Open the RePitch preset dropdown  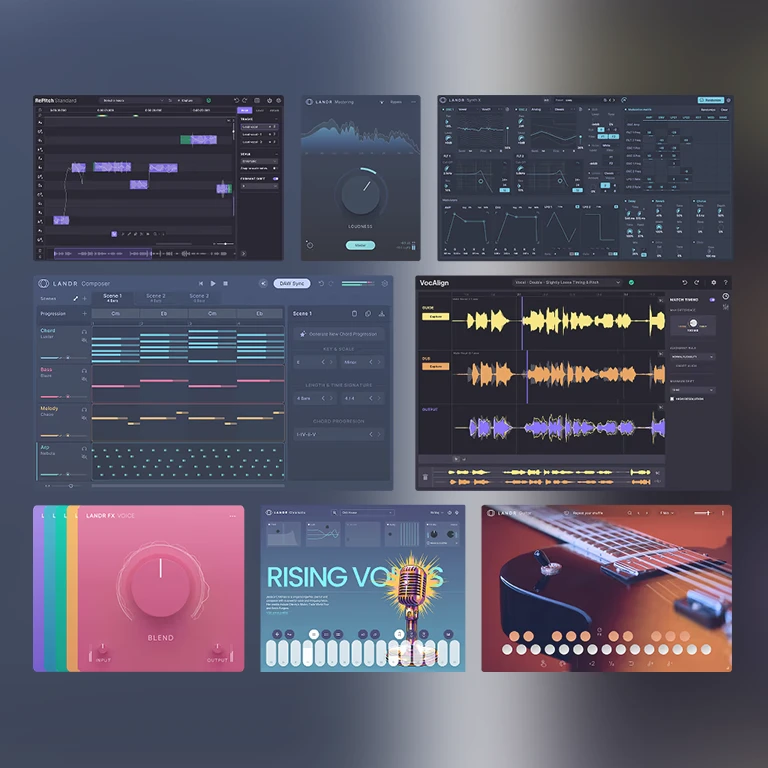(x=132, y=100)
